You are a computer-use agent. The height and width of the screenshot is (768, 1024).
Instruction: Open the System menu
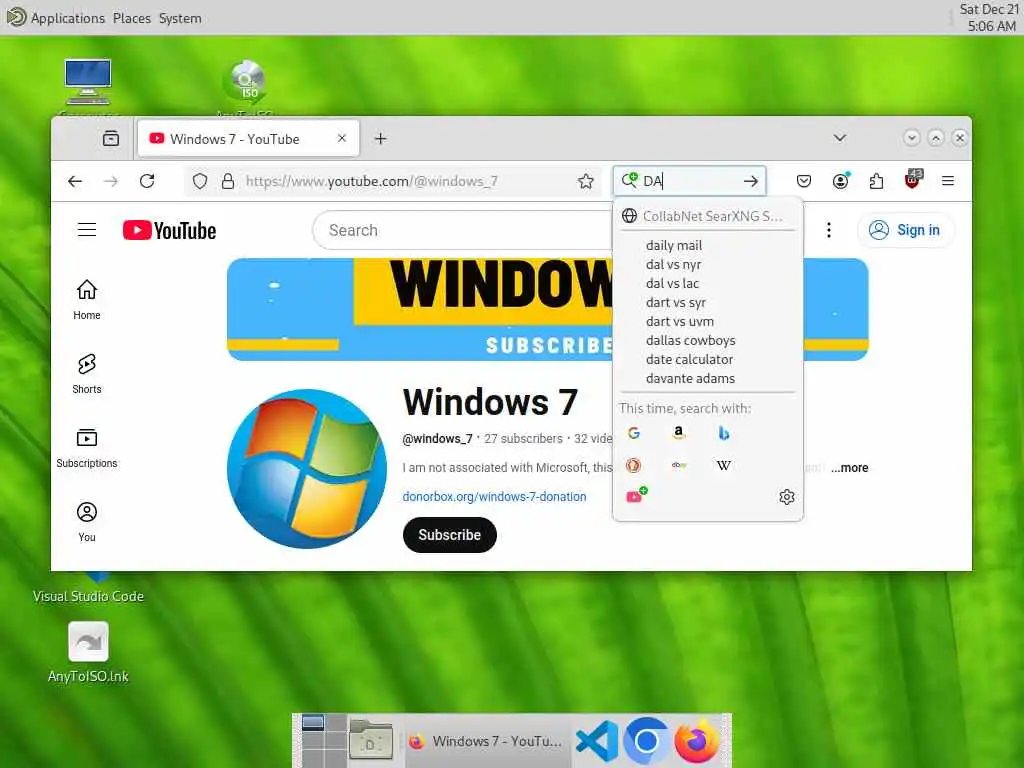pos(180,18)
